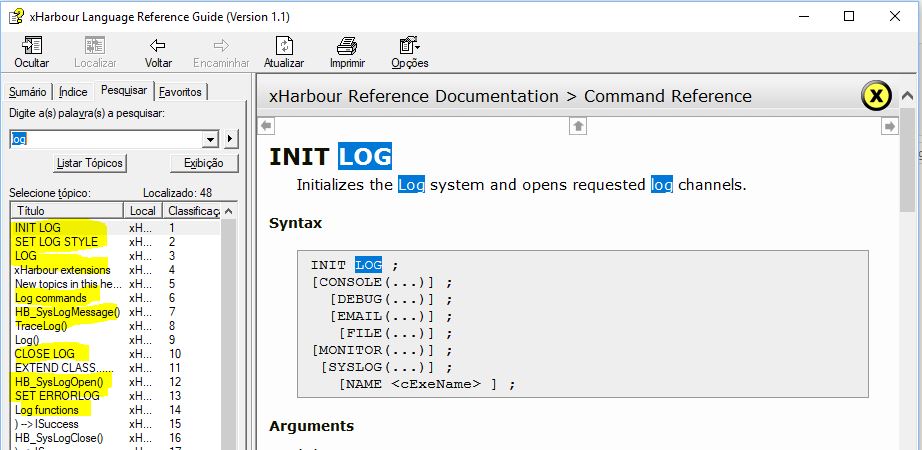This screenshot has width=922, height=450.
Task: Click the next topic arrow in header
Action: click(889, 126)
